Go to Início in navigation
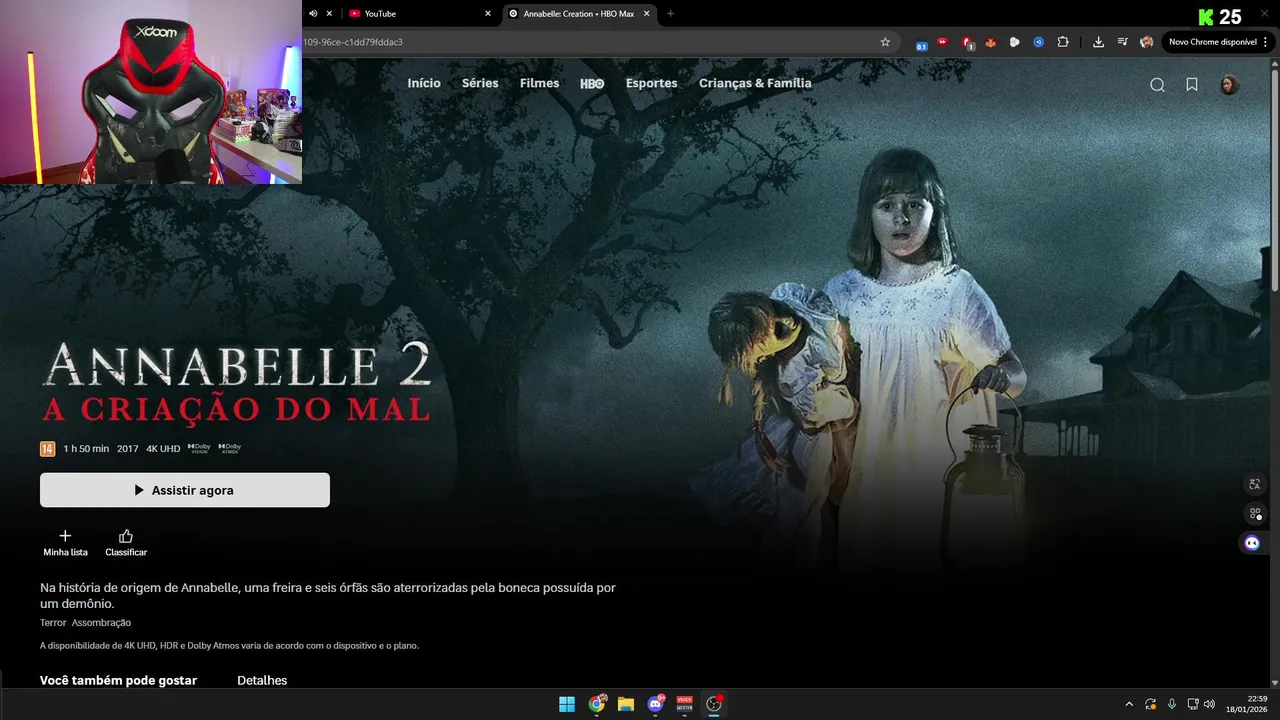Viewport: 1280px width, 720px height. coord(424,83)
